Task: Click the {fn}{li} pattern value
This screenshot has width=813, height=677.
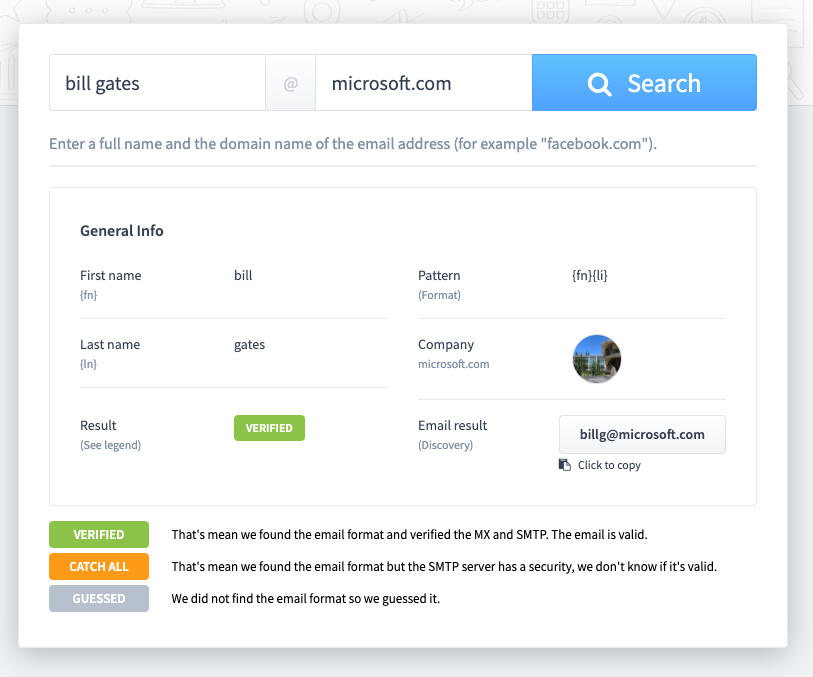Action: (x=585, y=275)
